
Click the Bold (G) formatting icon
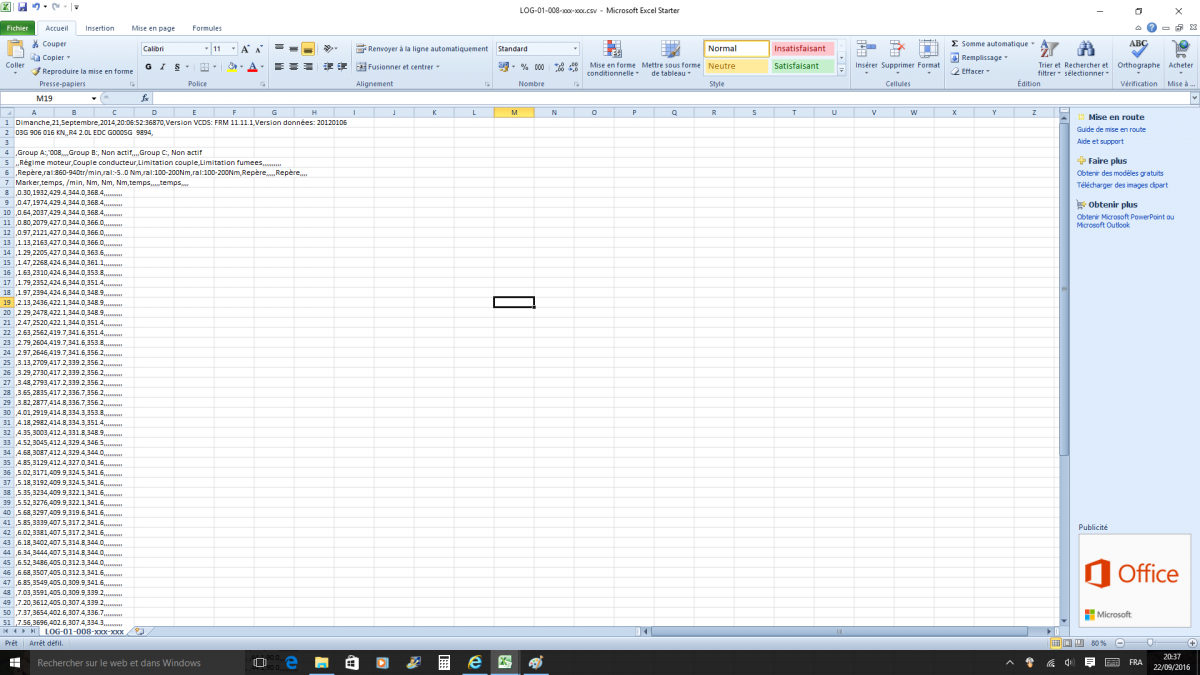[148, 67]
